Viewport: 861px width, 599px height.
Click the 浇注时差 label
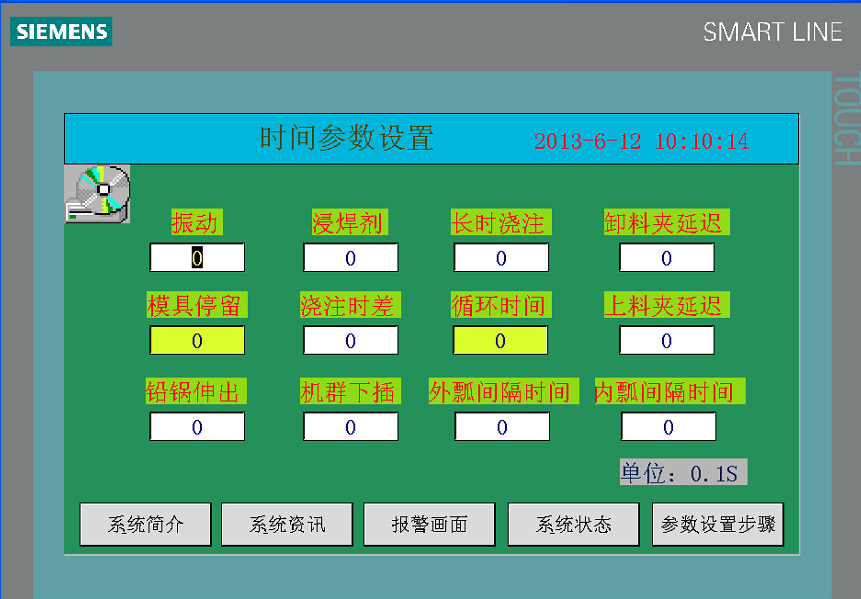tap(350, 305)
